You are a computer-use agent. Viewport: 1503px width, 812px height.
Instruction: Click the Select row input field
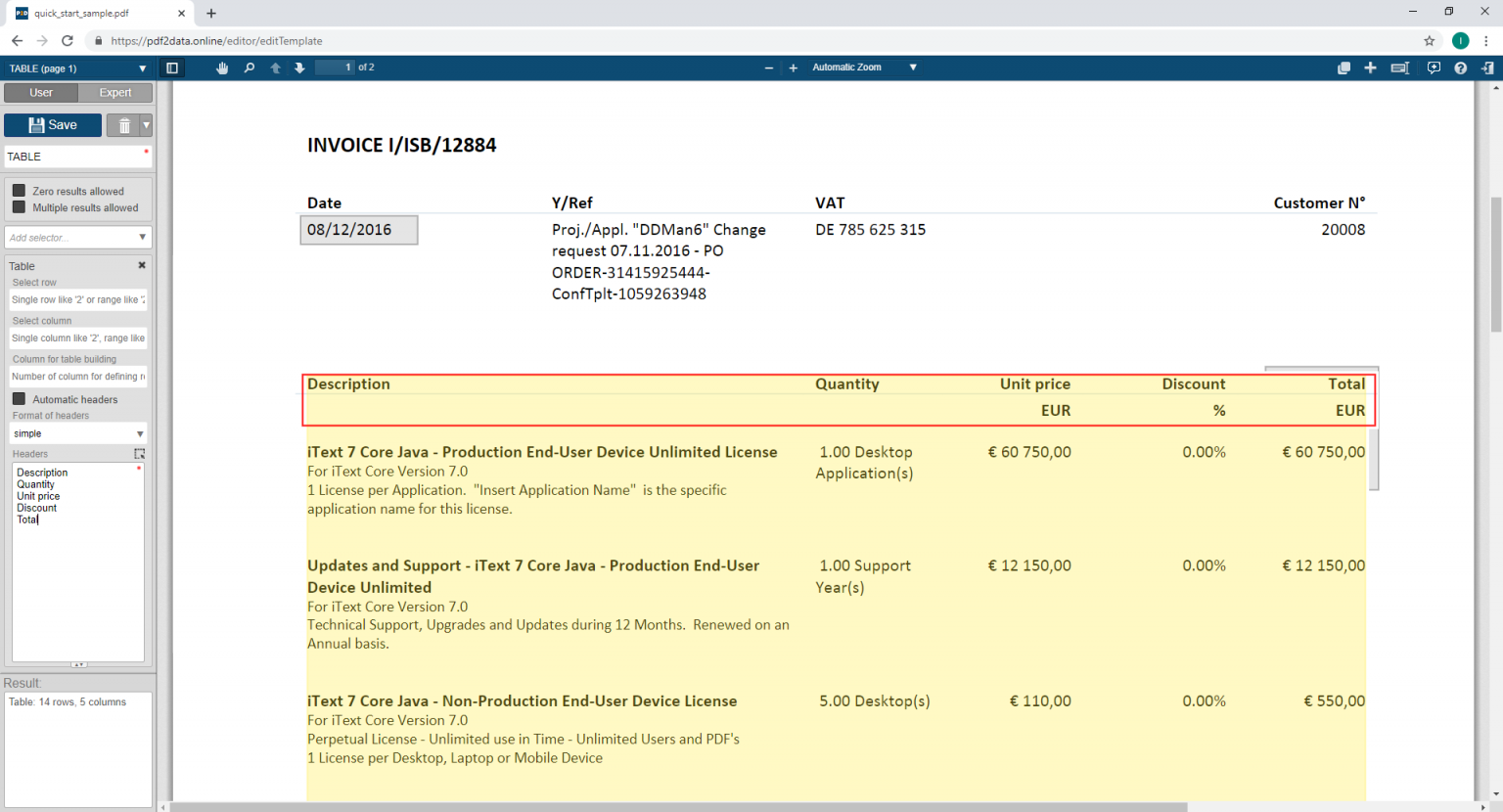[77, 300]
